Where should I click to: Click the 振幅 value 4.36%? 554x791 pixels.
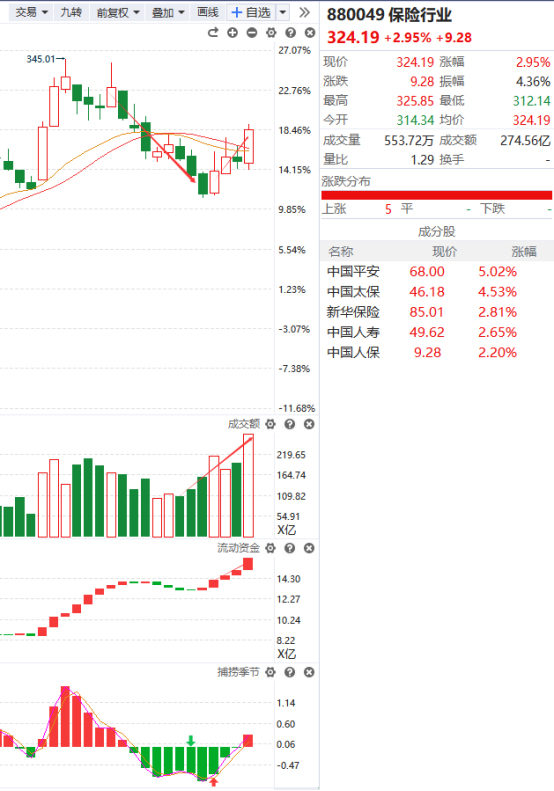click(x=533, y=82)
